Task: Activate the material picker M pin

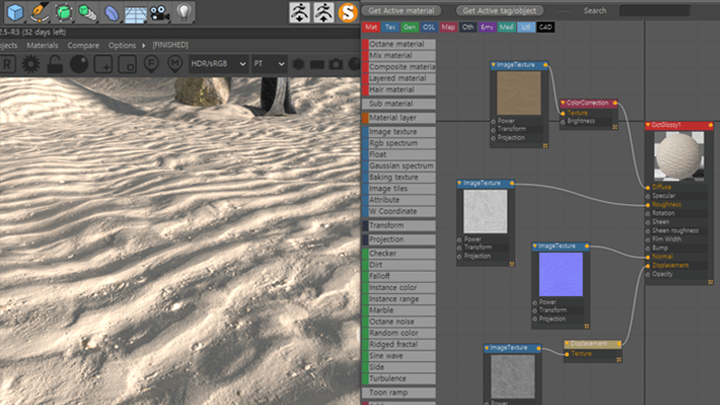Action: pos(175,64)
